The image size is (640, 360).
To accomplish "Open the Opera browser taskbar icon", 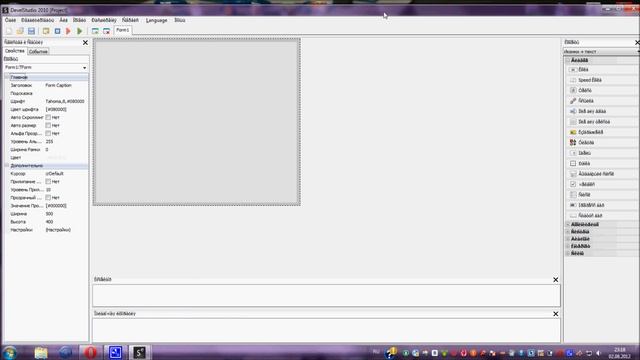I will 90,352.
